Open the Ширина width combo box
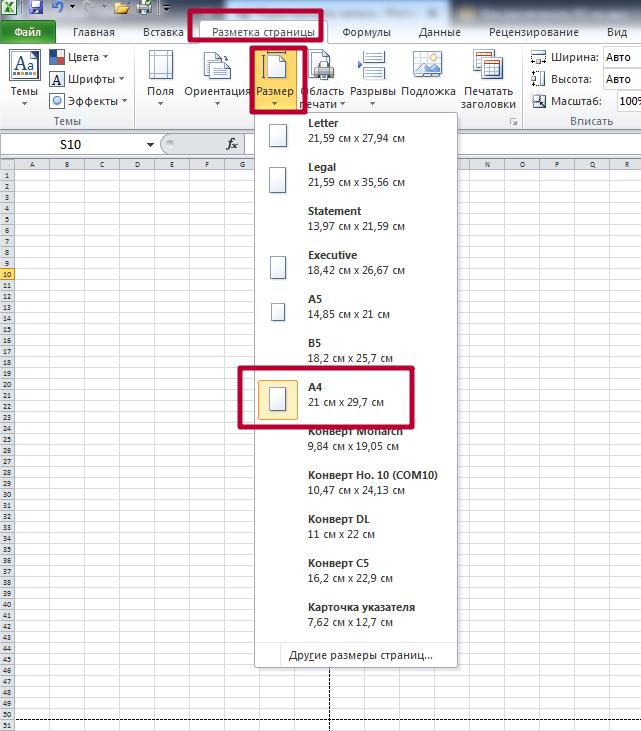The image size is (641, 731). pyautogui.click(x=621, y=57)
